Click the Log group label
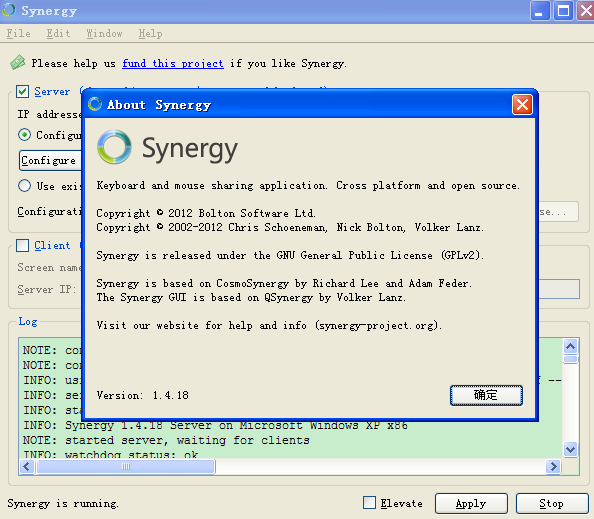This screenshot has height=519, width=594. [28, 322]
